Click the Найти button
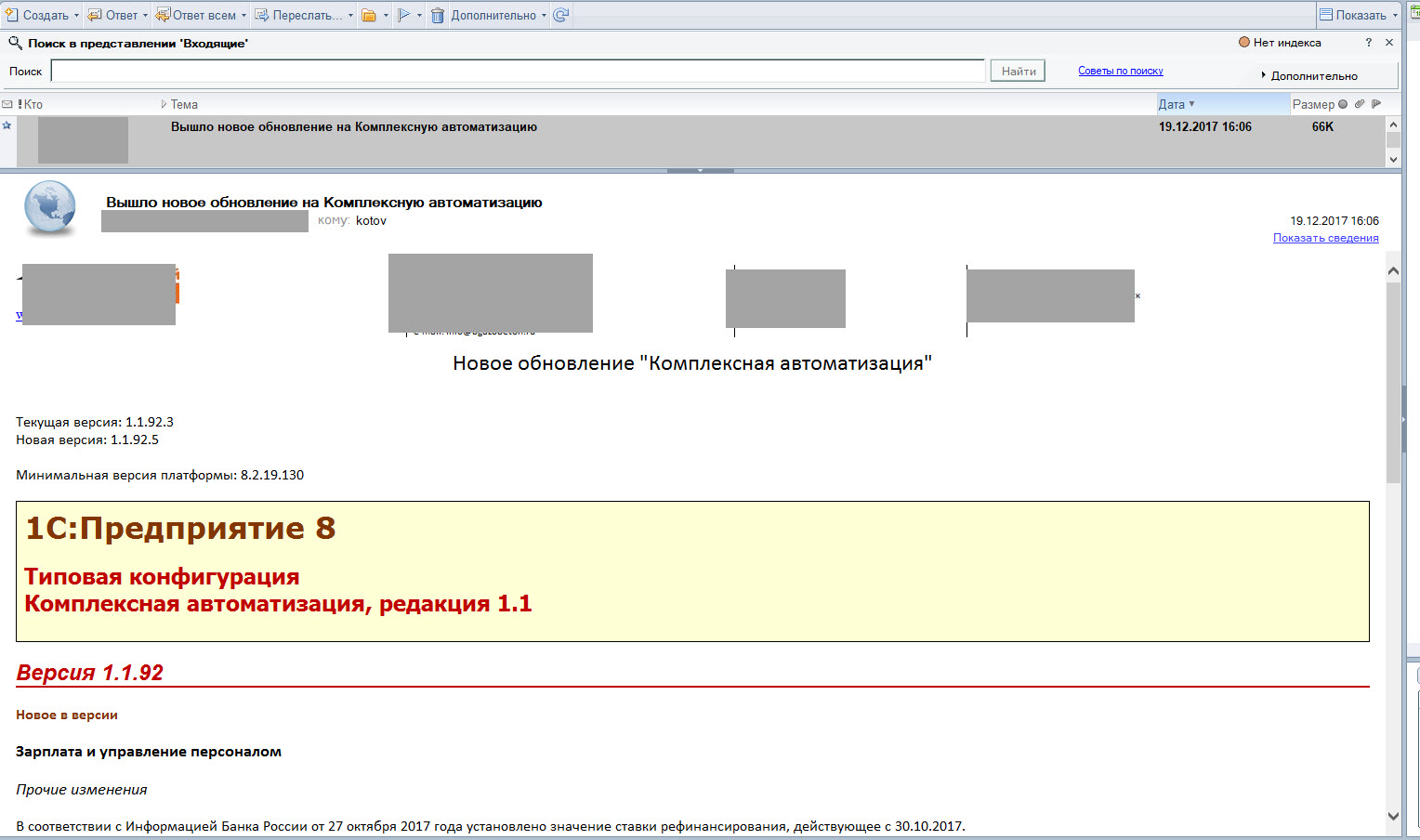The image size is (1420, 840). coord(1018,71)
